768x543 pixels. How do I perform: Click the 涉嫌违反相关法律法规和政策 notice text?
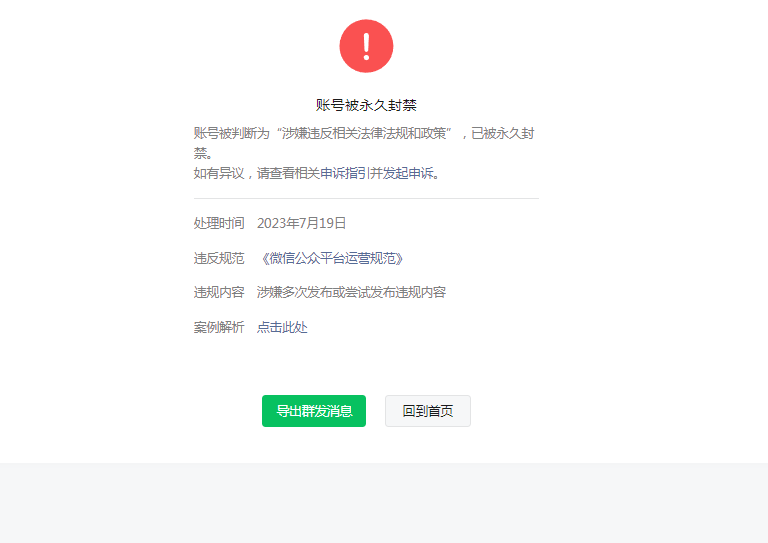364,133
